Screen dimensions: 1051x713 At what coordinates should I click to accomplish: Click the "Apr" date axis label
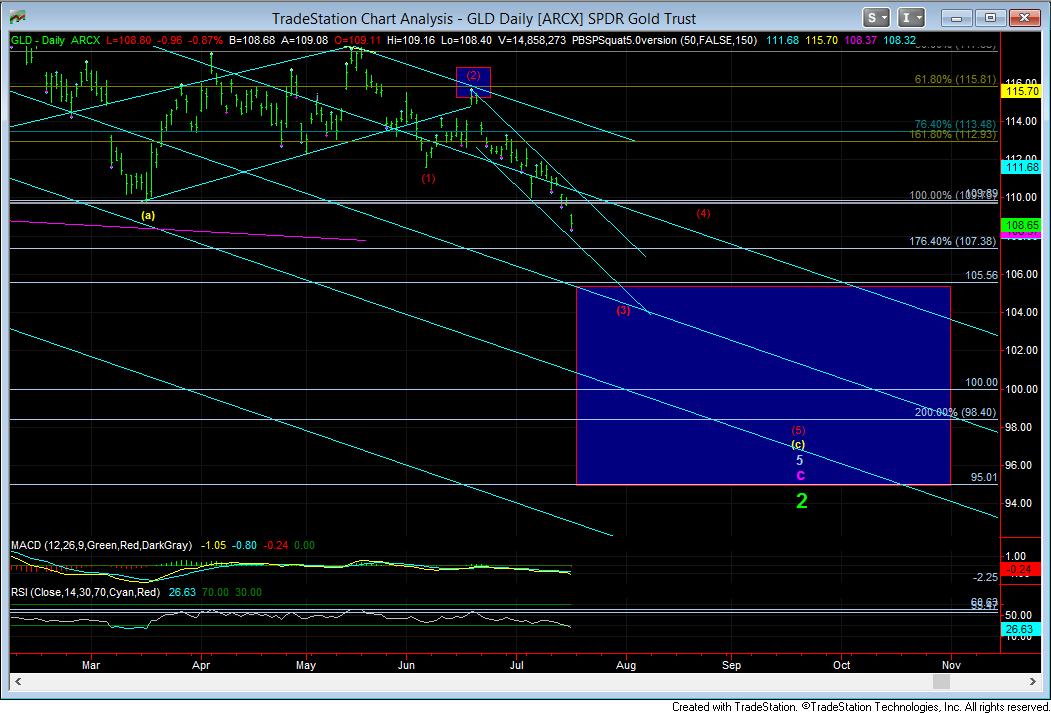[x=201, y=665]
